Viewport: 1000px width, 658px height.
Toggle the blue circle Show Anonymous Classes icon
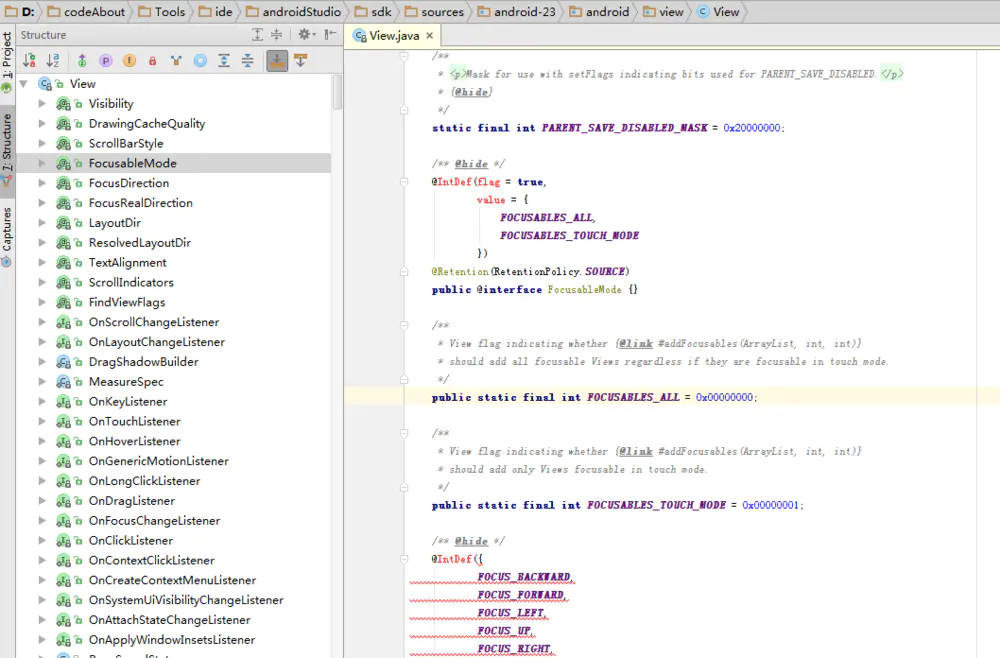(200, 60)
